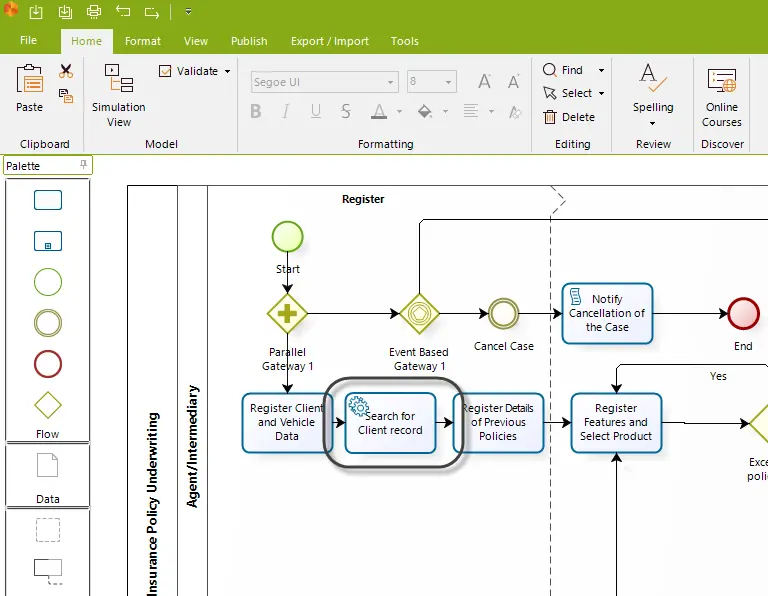This screenshot has height=596, width=768.
Task: Switch to the View tab
Action: click(196, 41)
